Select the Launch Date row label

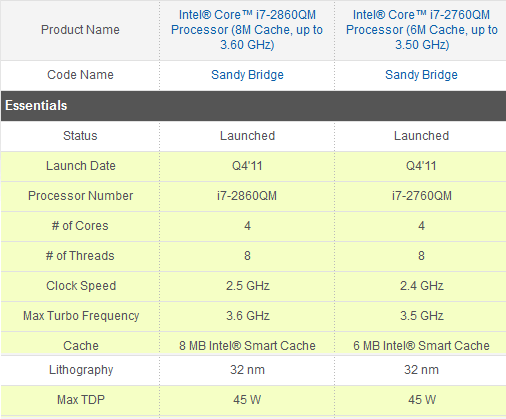pyautogui.click(x=81, y=166)
